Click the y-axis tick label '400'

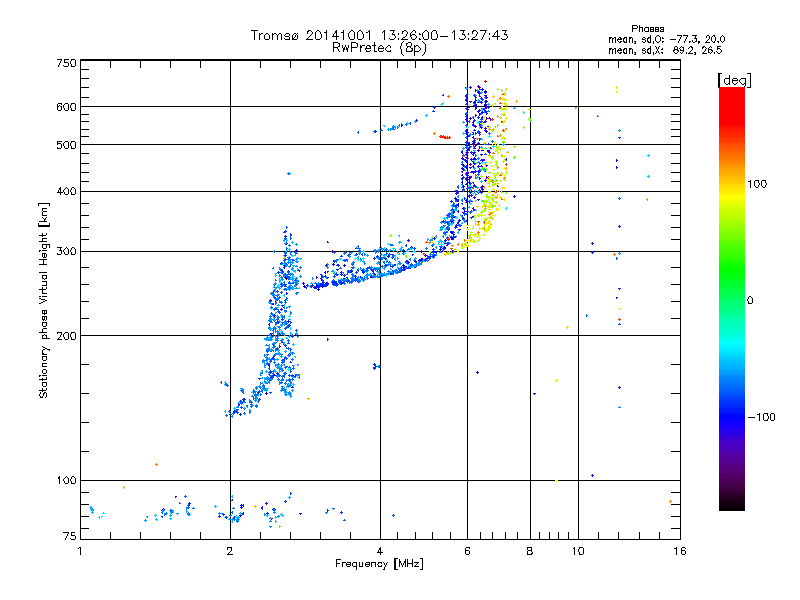[x=66, y=191]
